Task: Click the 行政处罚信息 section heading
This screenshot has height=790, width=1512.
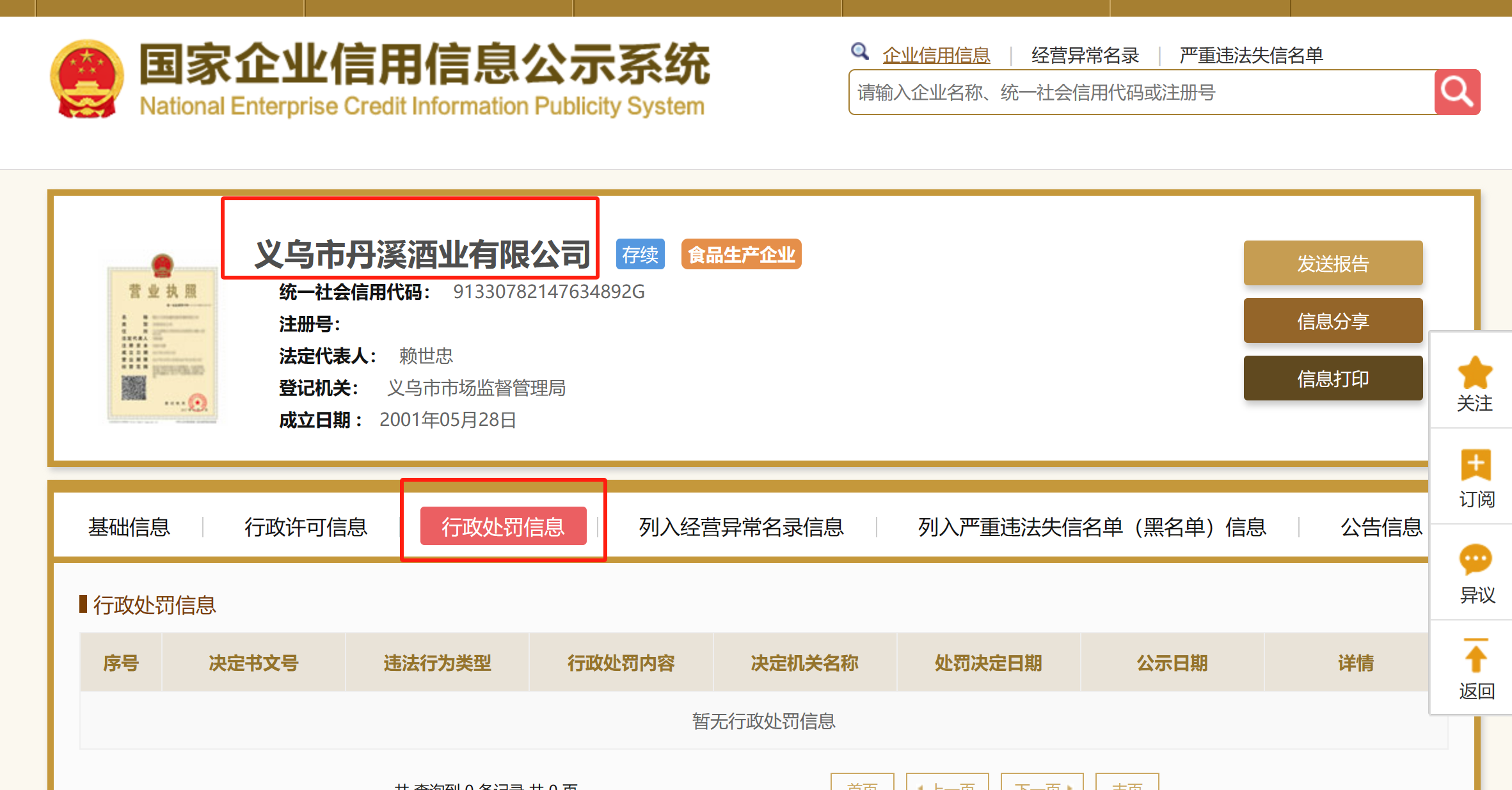Action: pos(155,604)
